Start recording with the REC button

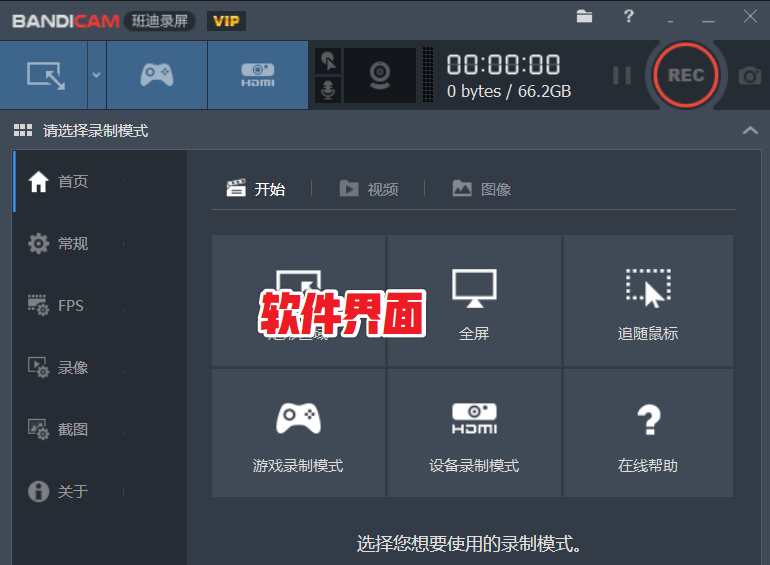[686, 75]
